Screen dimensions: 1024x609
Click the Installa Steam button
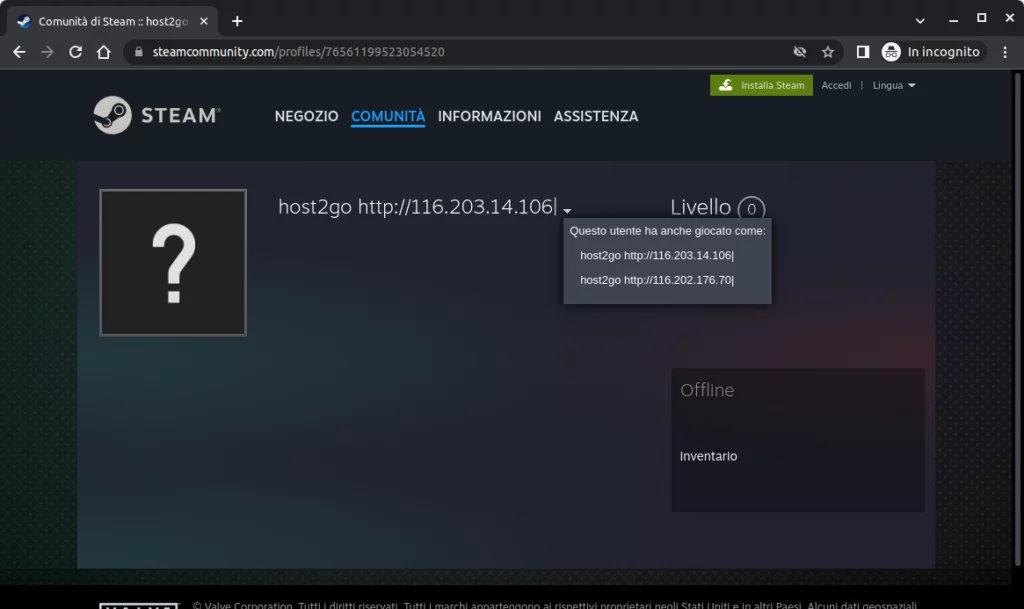coord(761,86)
